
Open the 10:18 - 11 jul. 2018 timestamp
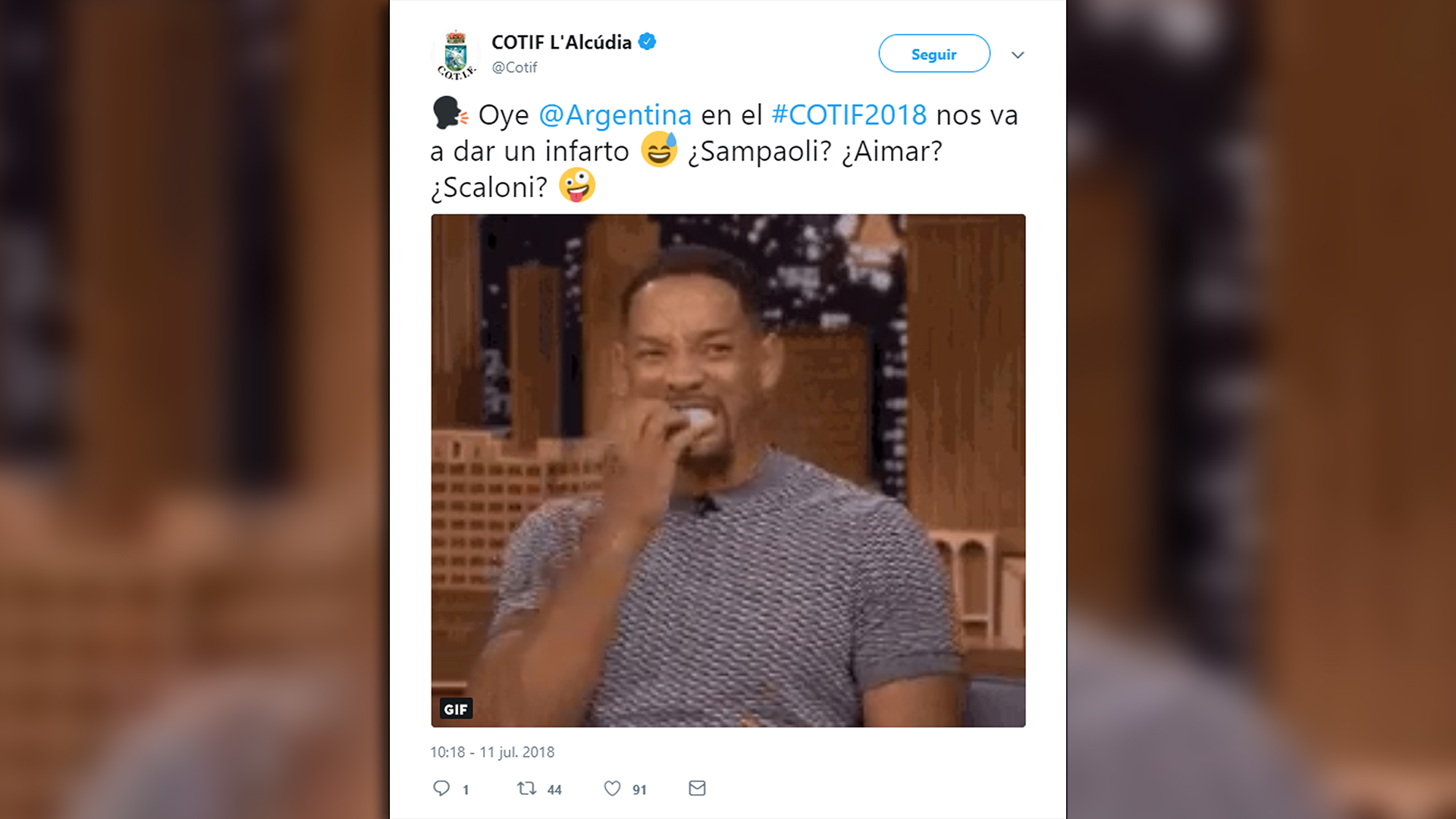tap(492, 752)
